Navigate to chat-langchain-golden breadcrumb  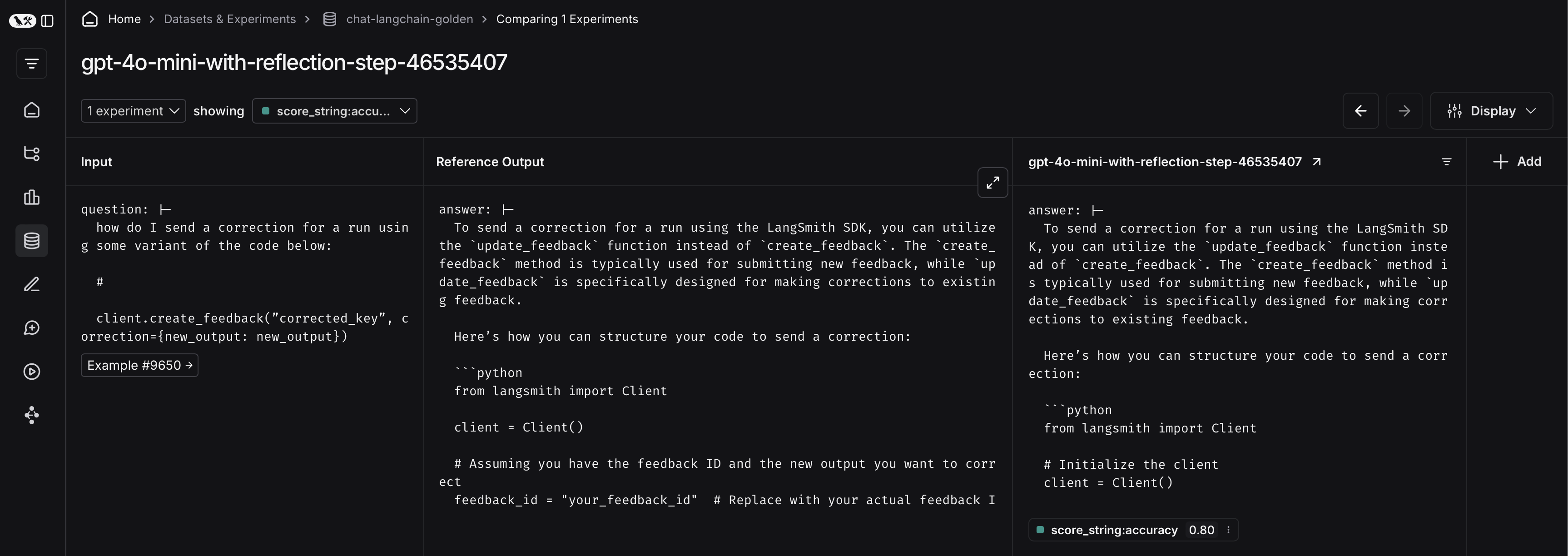(409, 19)
